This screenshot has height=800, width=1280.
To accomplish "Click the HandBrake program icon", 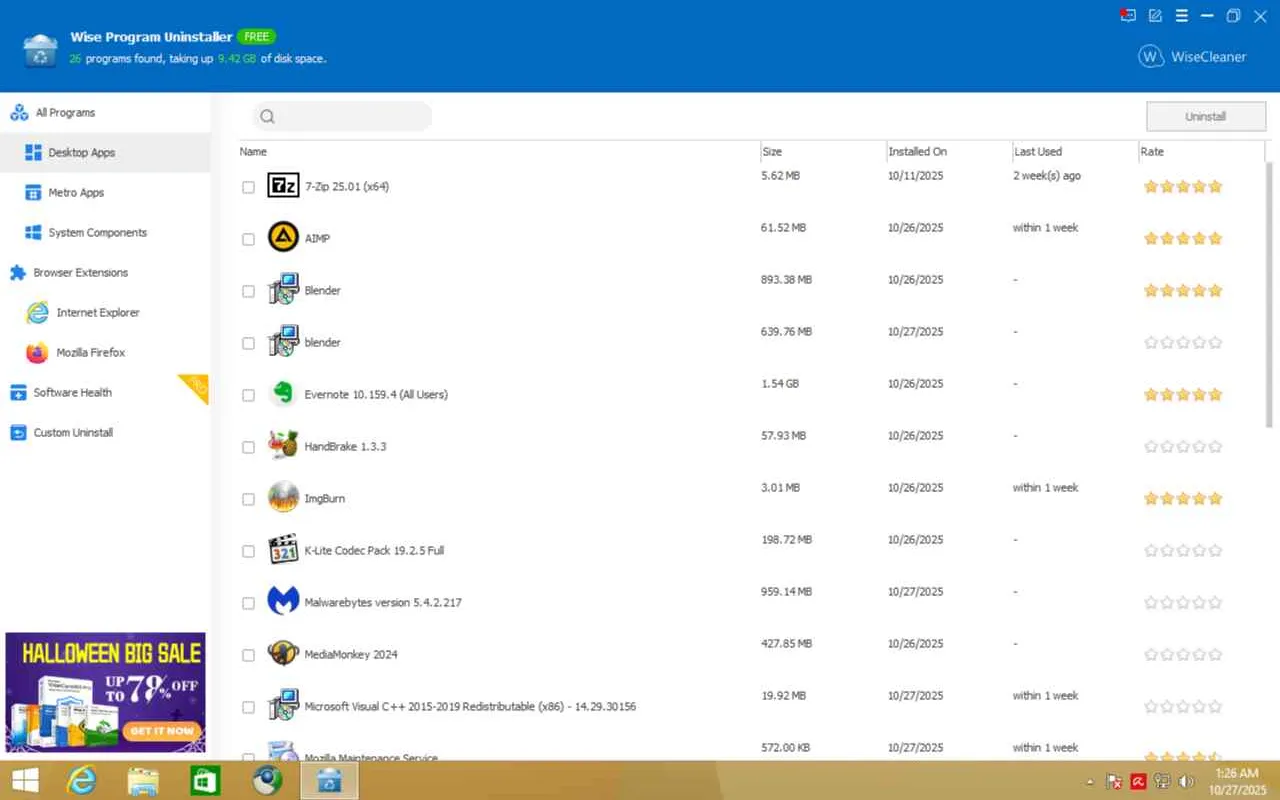I will point(284,445).
